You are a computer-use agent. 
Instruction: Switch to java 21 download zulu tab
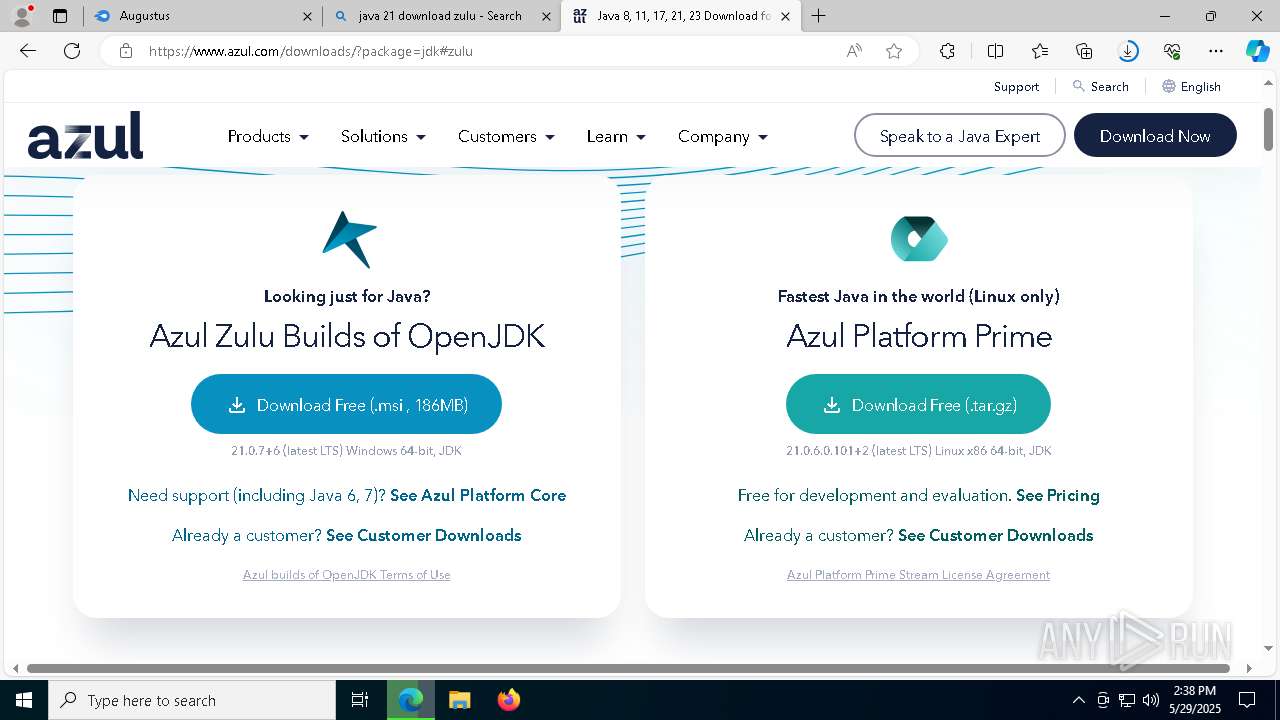click(x=441, y=16)
